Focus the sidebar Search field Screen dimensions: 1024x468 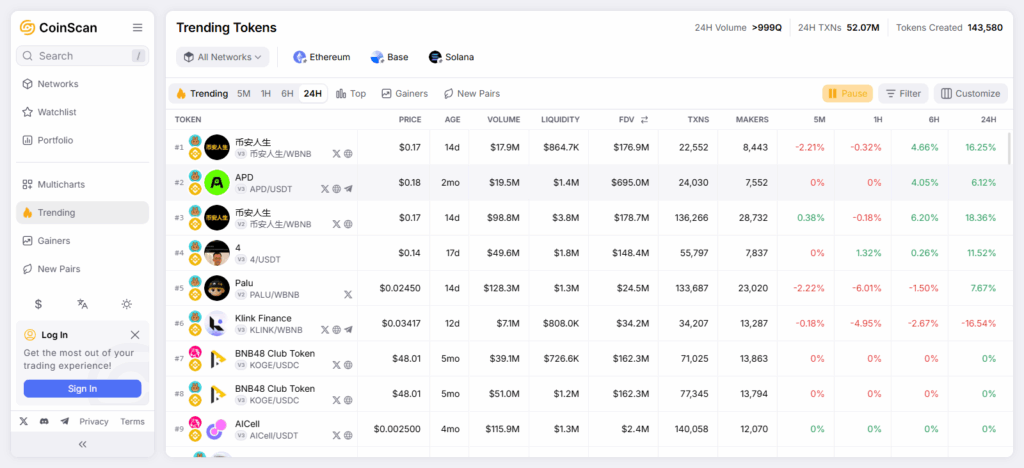click(82, 56)
